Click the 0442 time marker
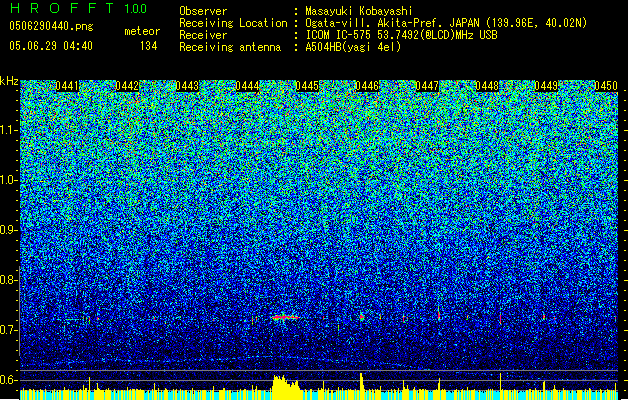 127,86
